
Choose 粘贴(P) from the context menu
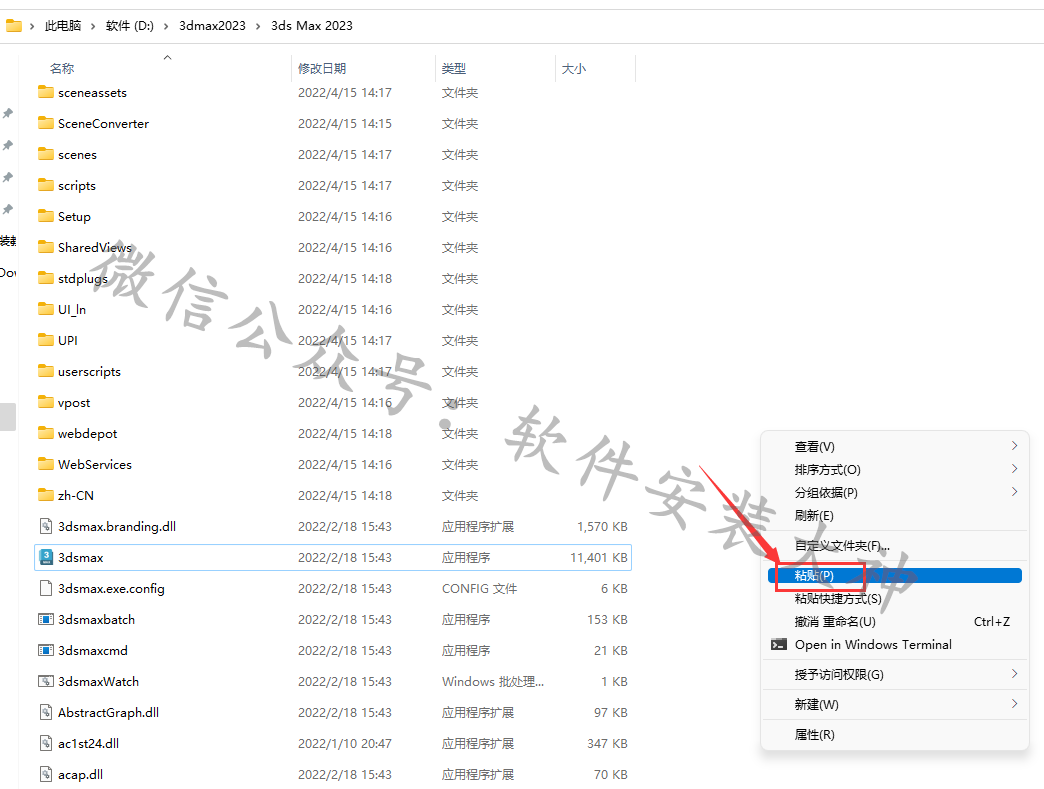click(894, 575)
